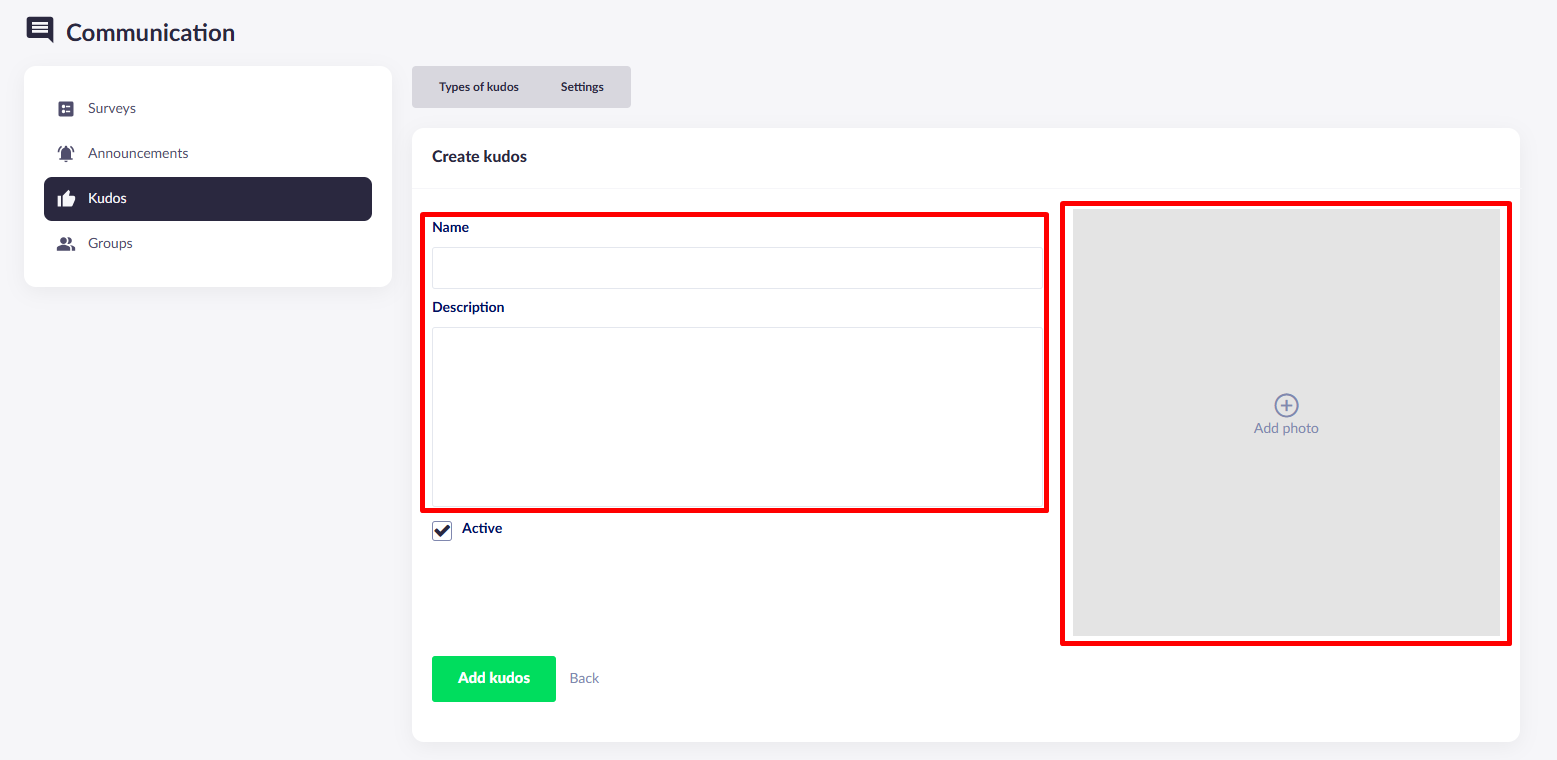Uncheck the Active checkbox
Viewport: 1557px width, 760px height.
click(x=442, y=531)
